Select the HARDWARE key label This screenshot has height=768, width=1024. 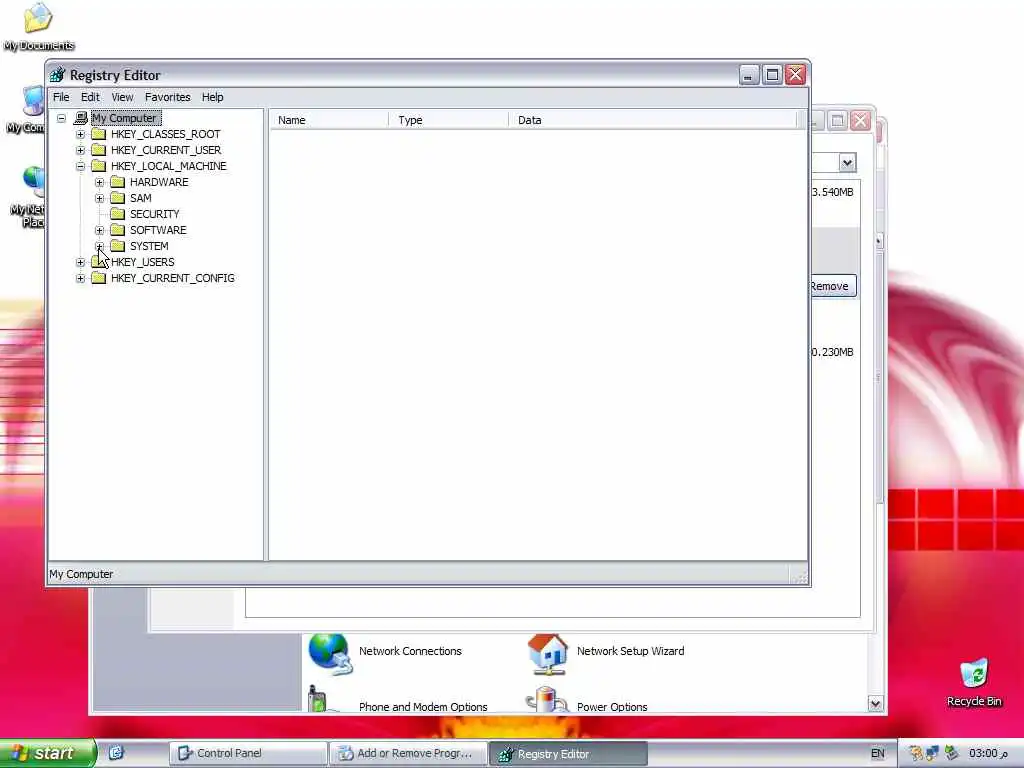point(159,182)
